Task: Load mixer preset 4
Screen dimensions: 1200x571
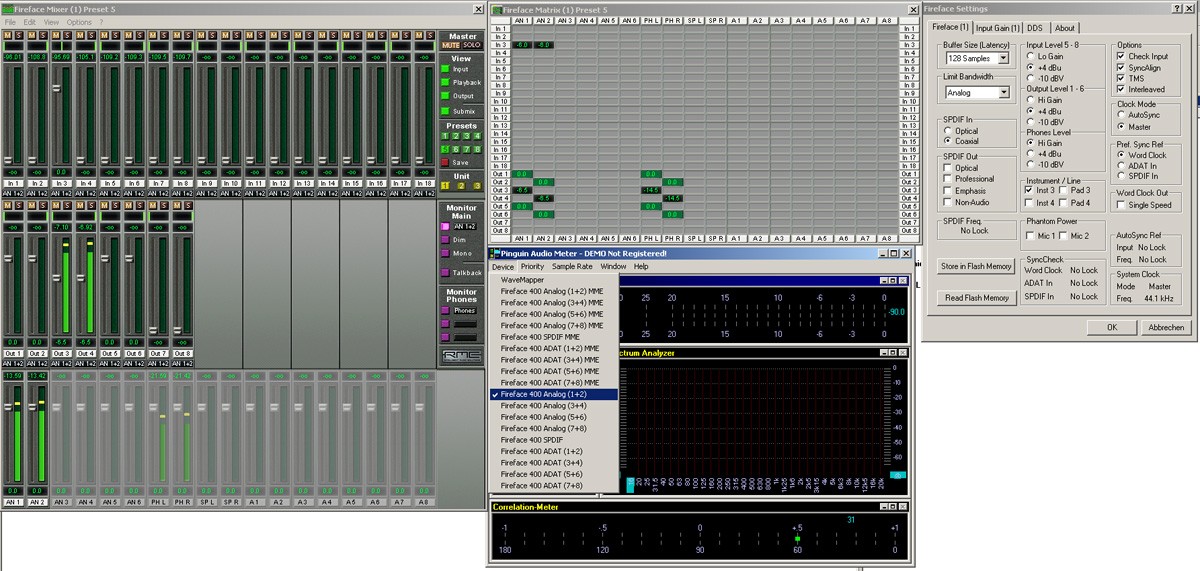Action: (477, 136)
